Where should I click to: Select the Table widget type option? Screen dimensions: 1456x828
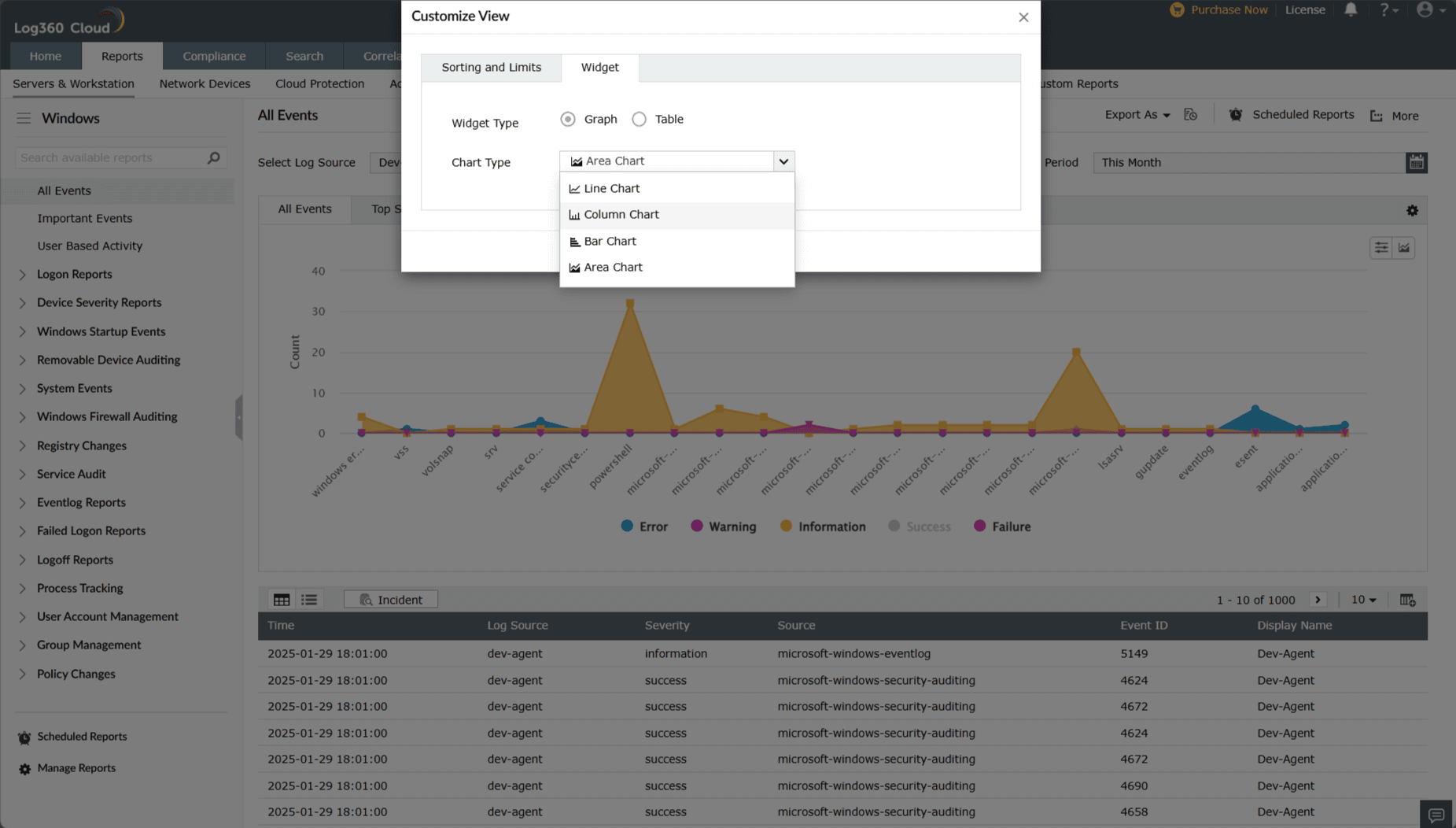[640, 119]
